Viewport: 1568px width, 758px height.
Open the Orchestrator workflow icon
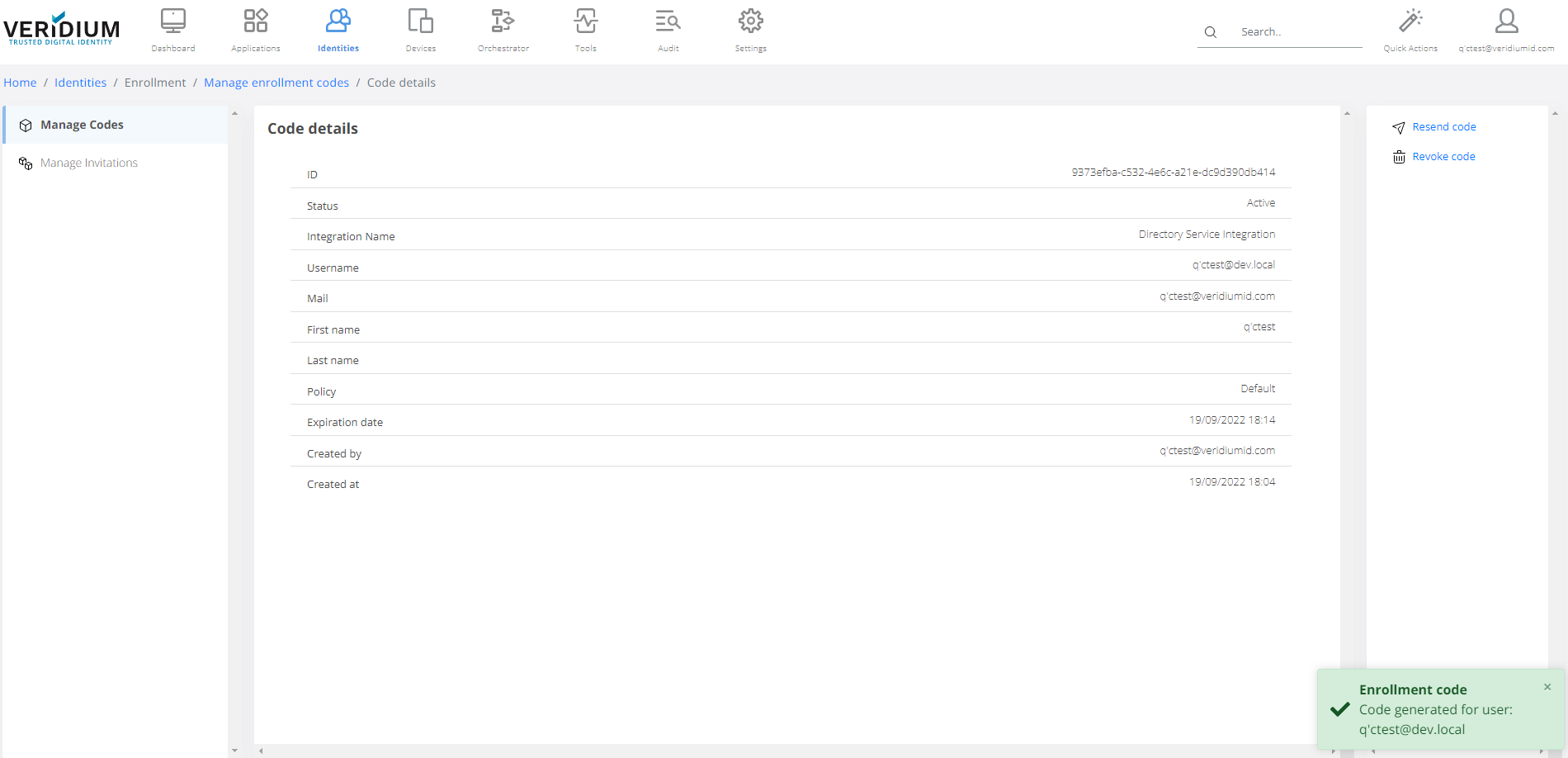(503, 21)
